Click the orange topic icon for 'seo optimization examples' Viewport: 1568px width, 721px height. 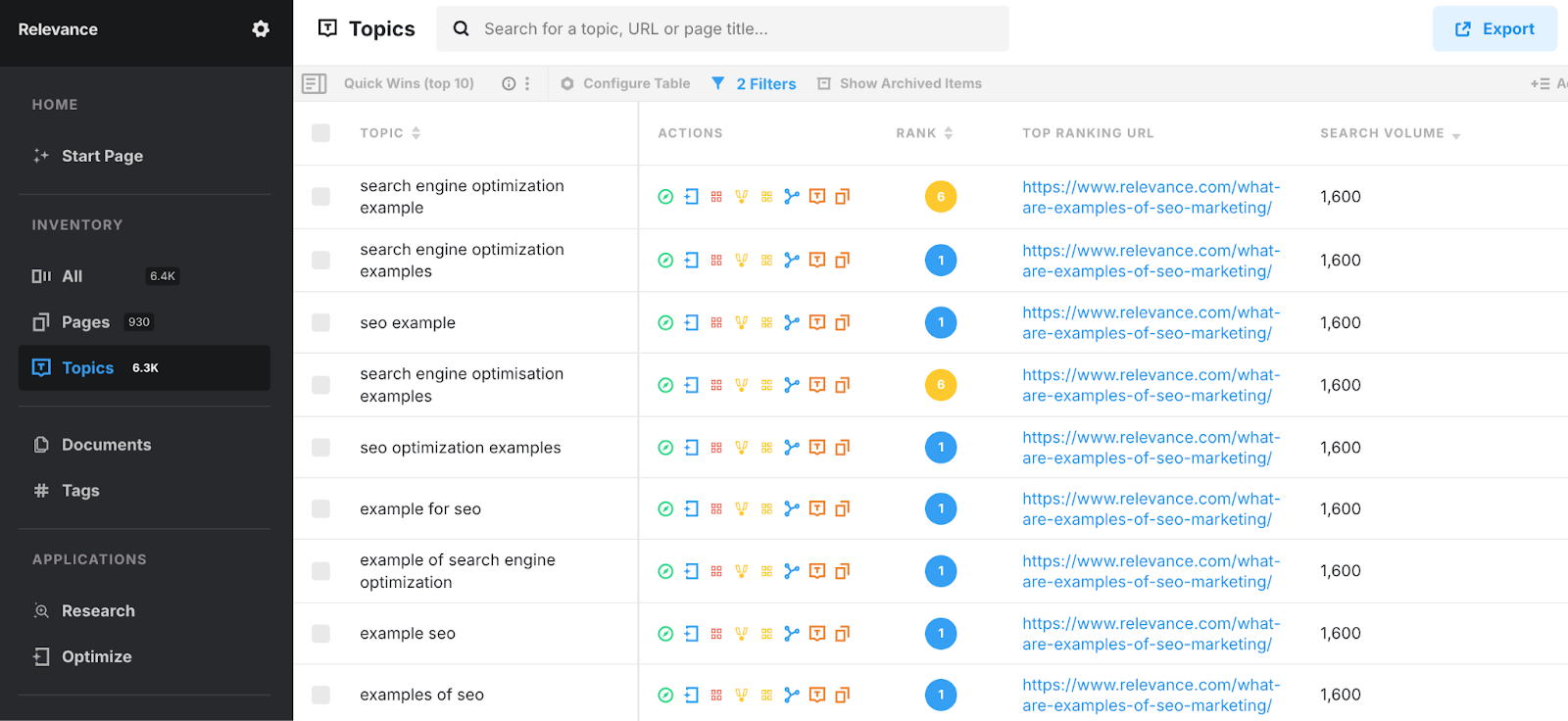coord(817,448)
